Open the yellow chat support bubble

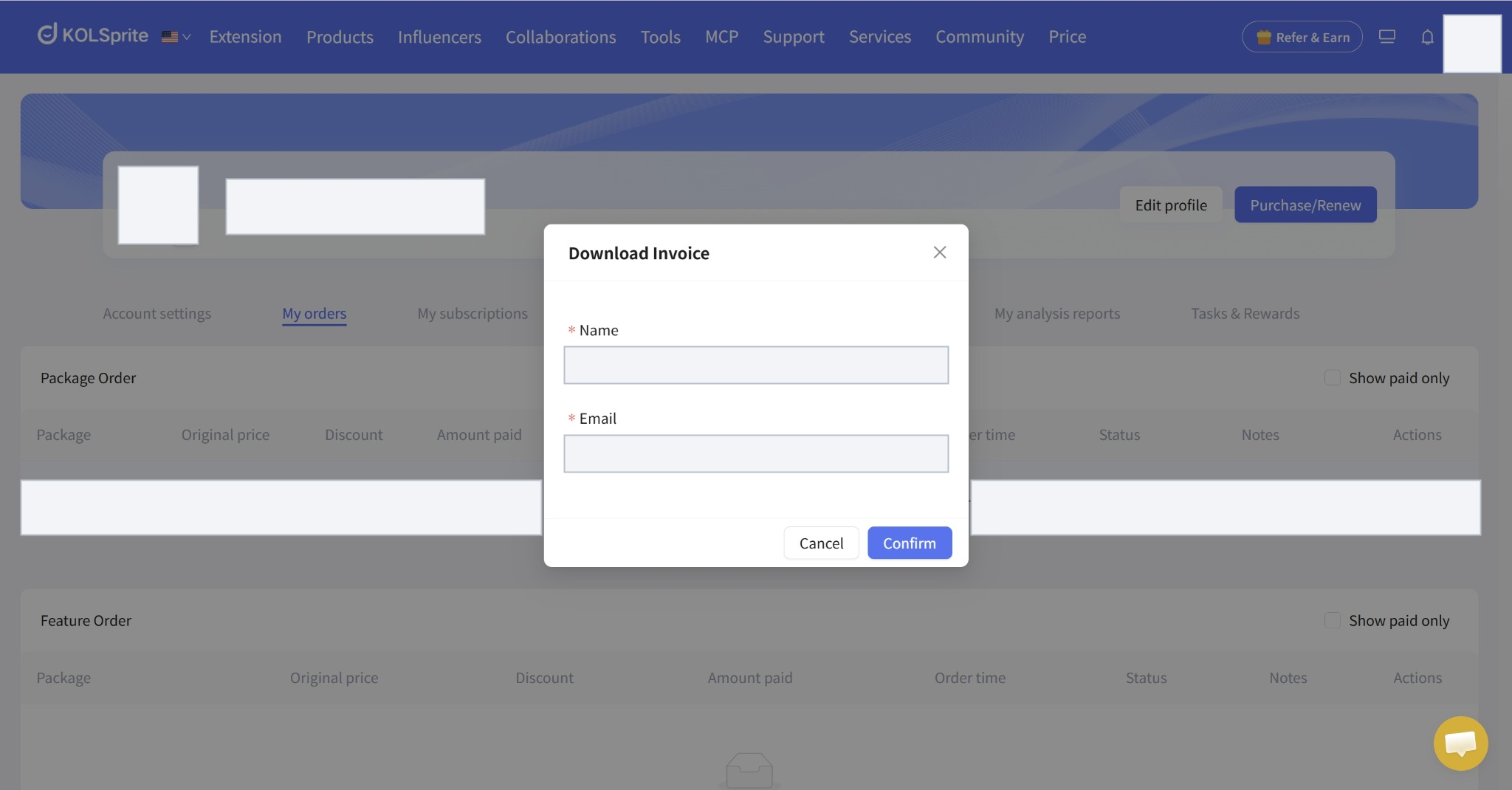(x=1460, y=743)
